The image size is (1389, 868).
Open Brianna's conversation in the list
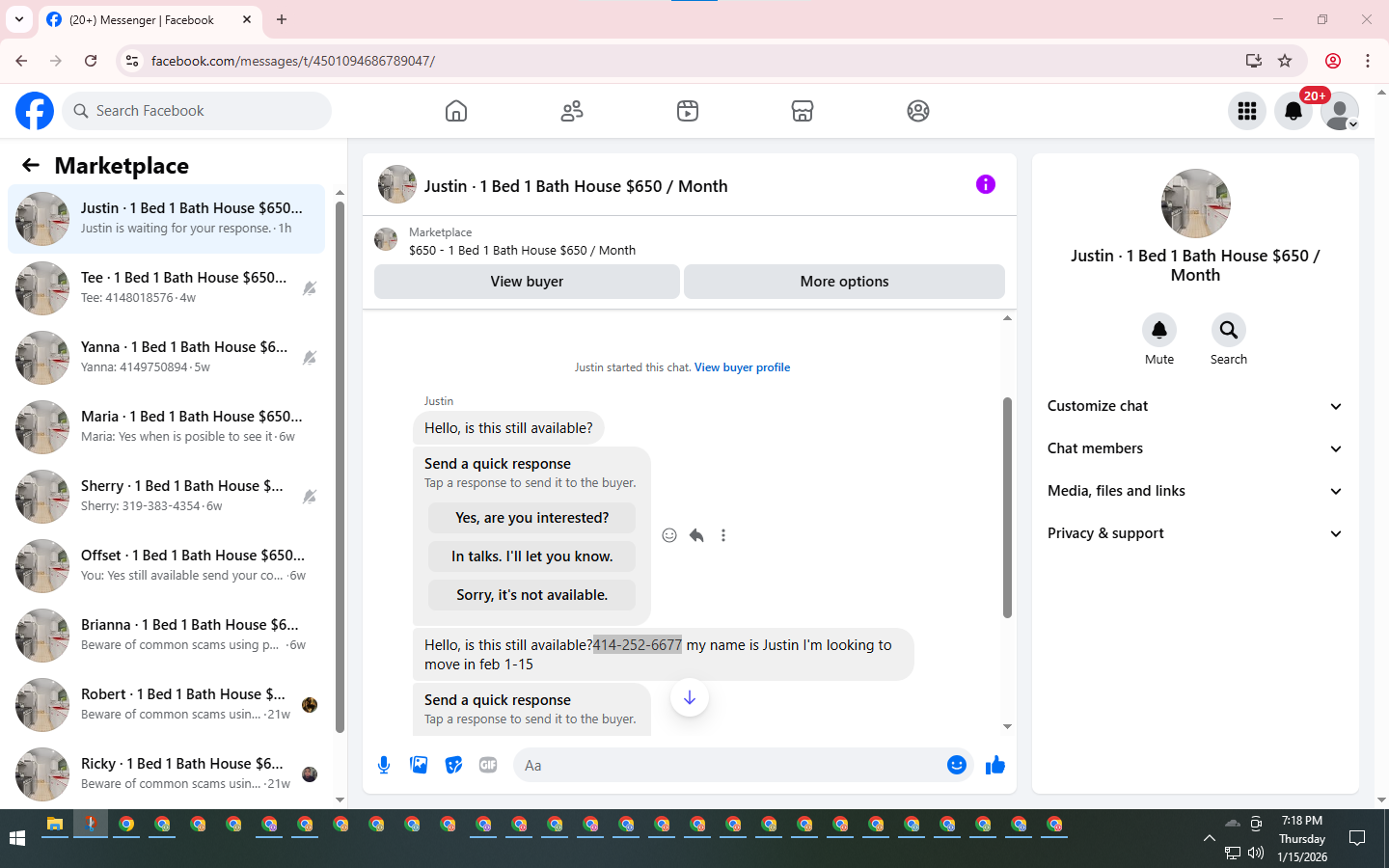coord(167,636)
